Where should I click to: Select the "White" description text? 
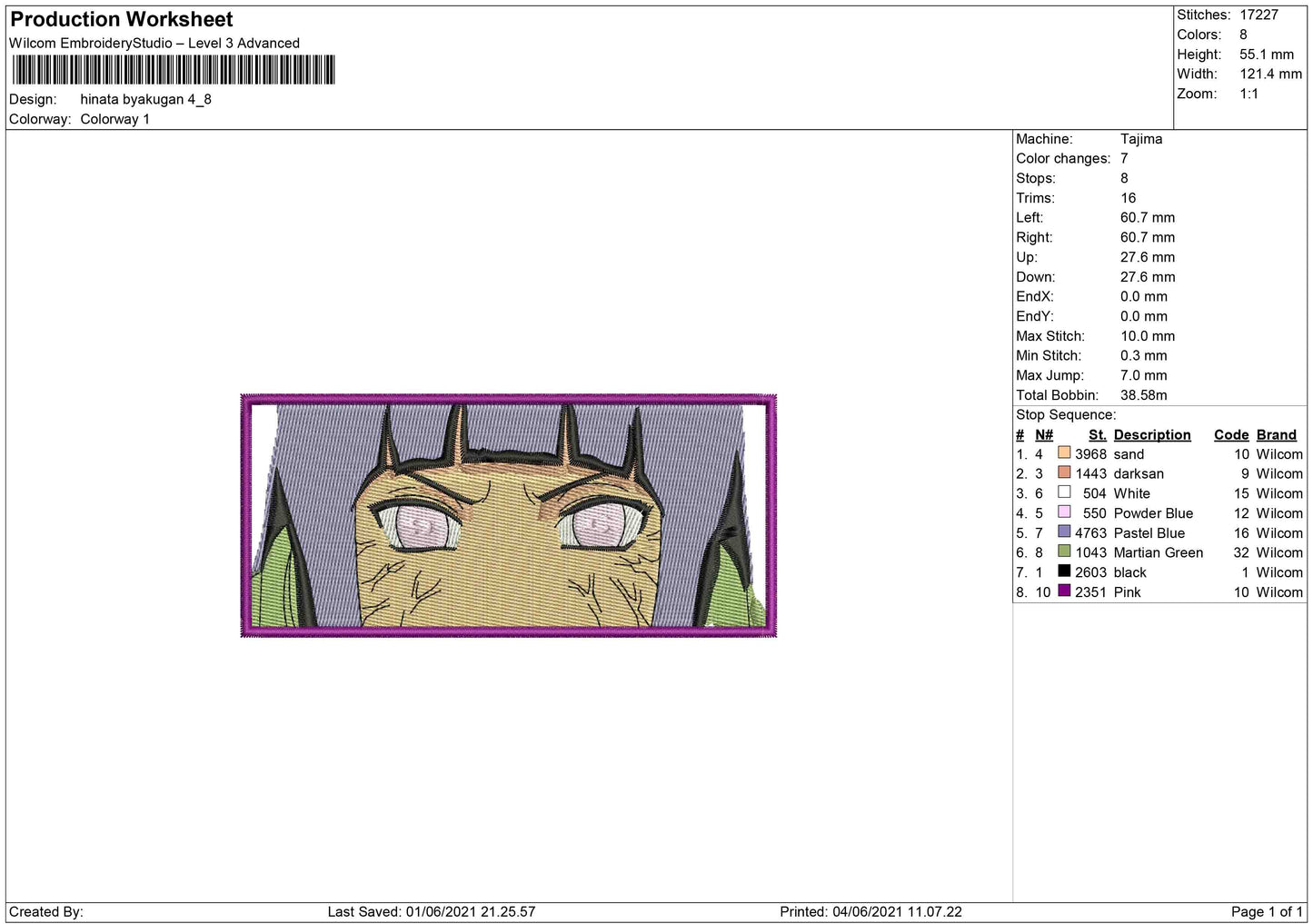(1132, 494)
